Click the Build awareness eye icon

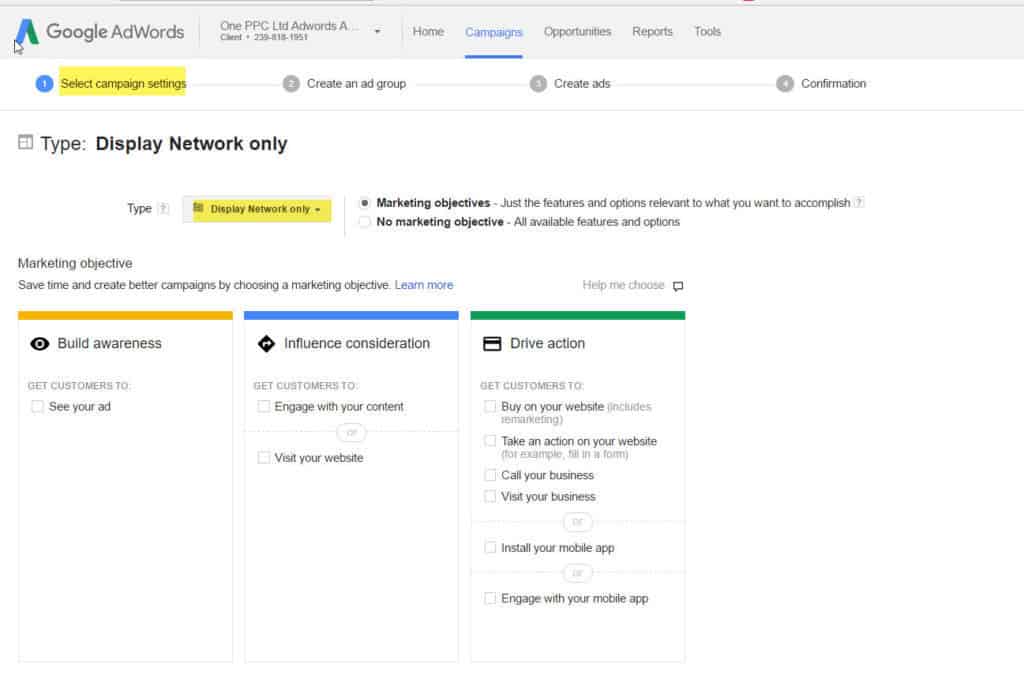click(x=39, y=343)
